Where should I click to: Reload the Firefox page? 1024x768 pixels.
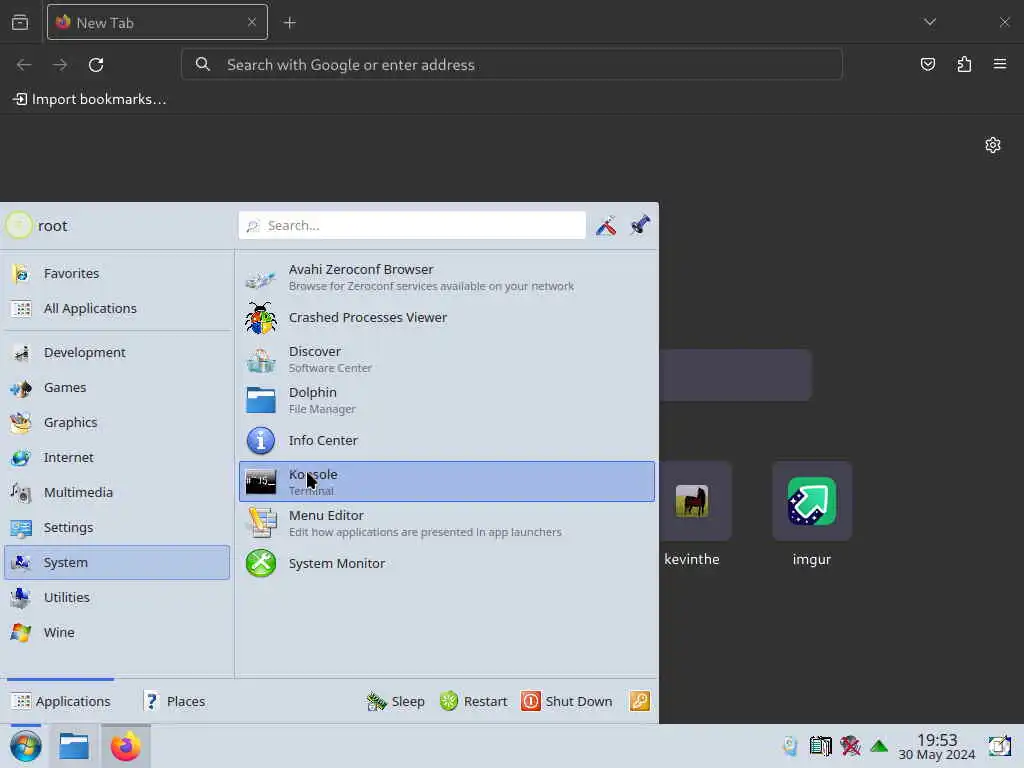click(x=96, y=65)
